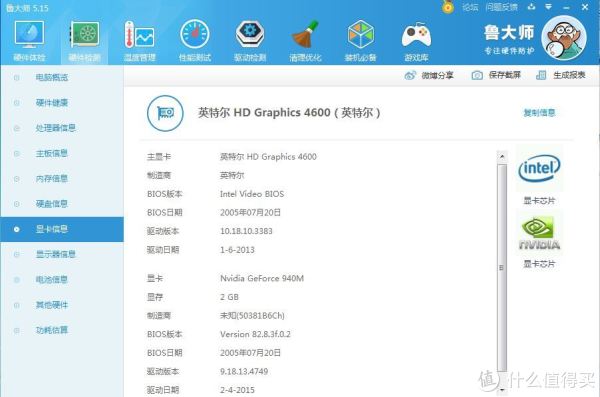
Task: Open 硬件体检 hardware checkup icon
Action: tap(29, 40)
